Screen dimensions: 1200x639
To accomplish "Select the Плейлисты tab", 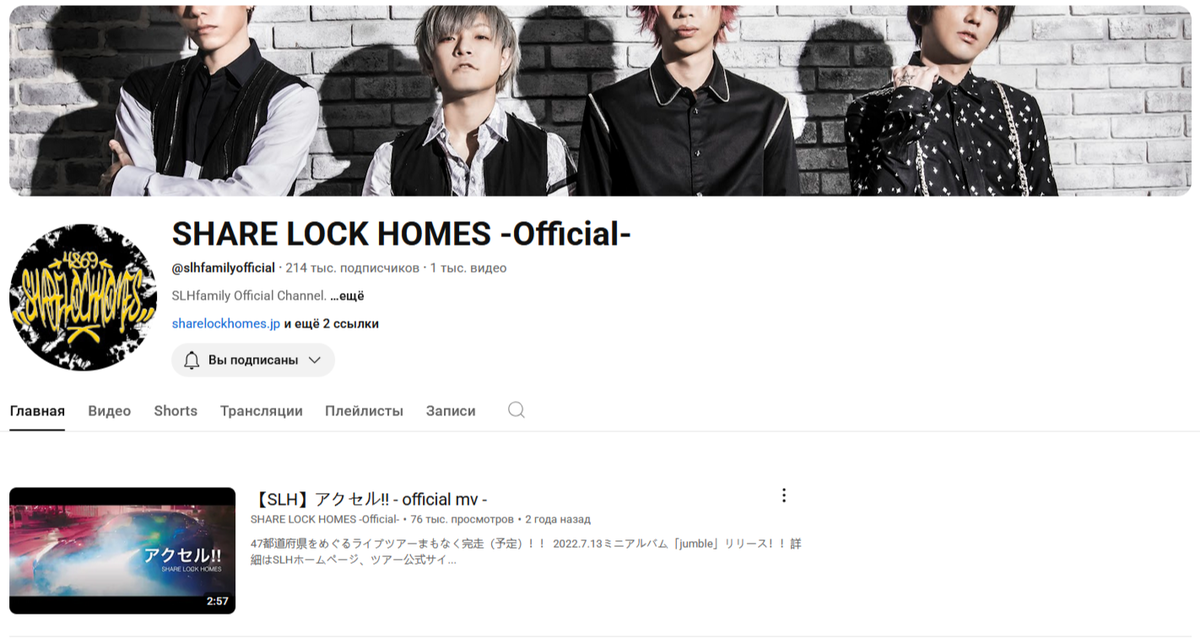I will (364, 411).
